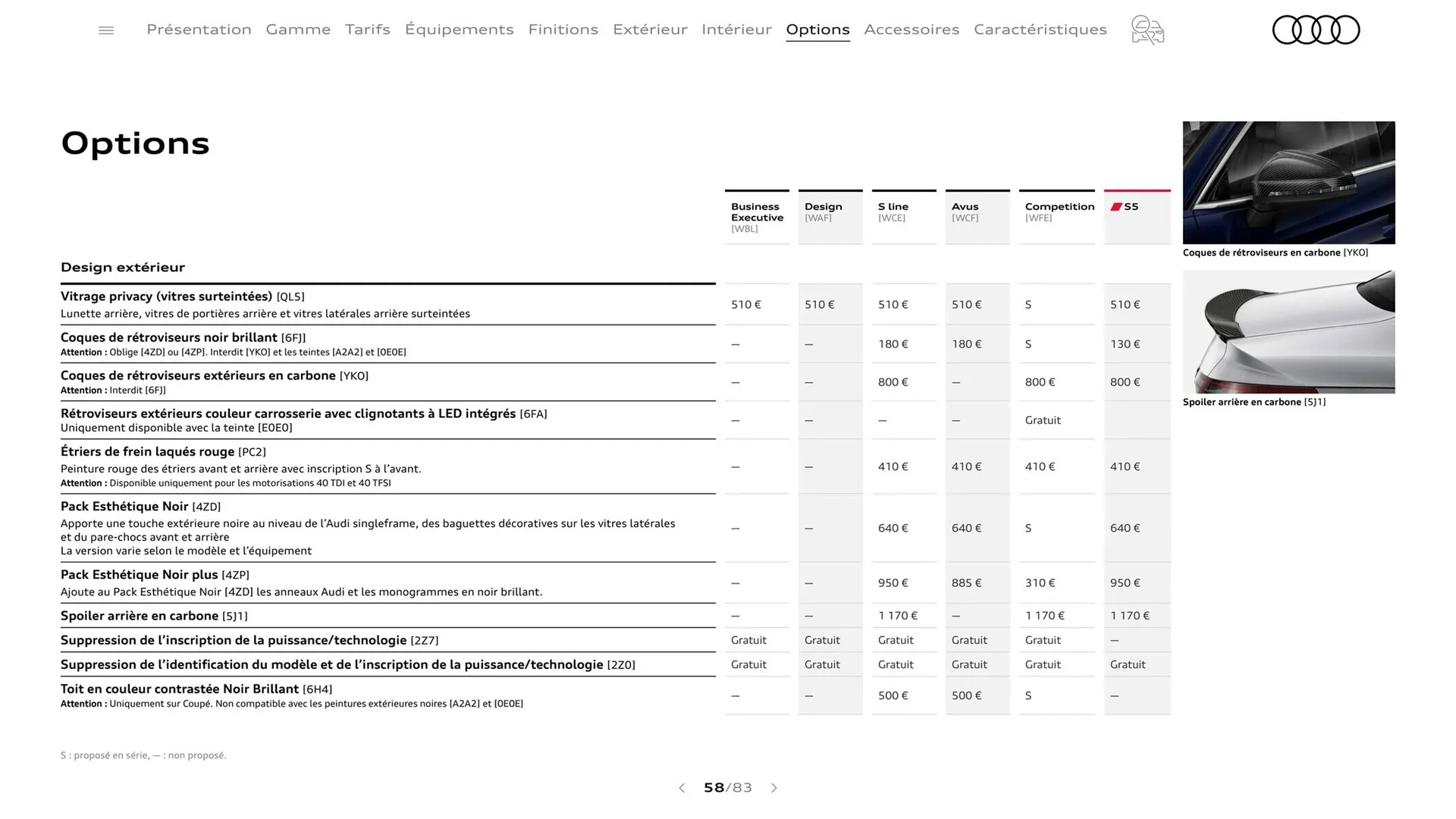Click caption Coques de rétroviseurs en carbone [YKO]
This screenshot has height=819, width=1456.
tap(1276, 253)
